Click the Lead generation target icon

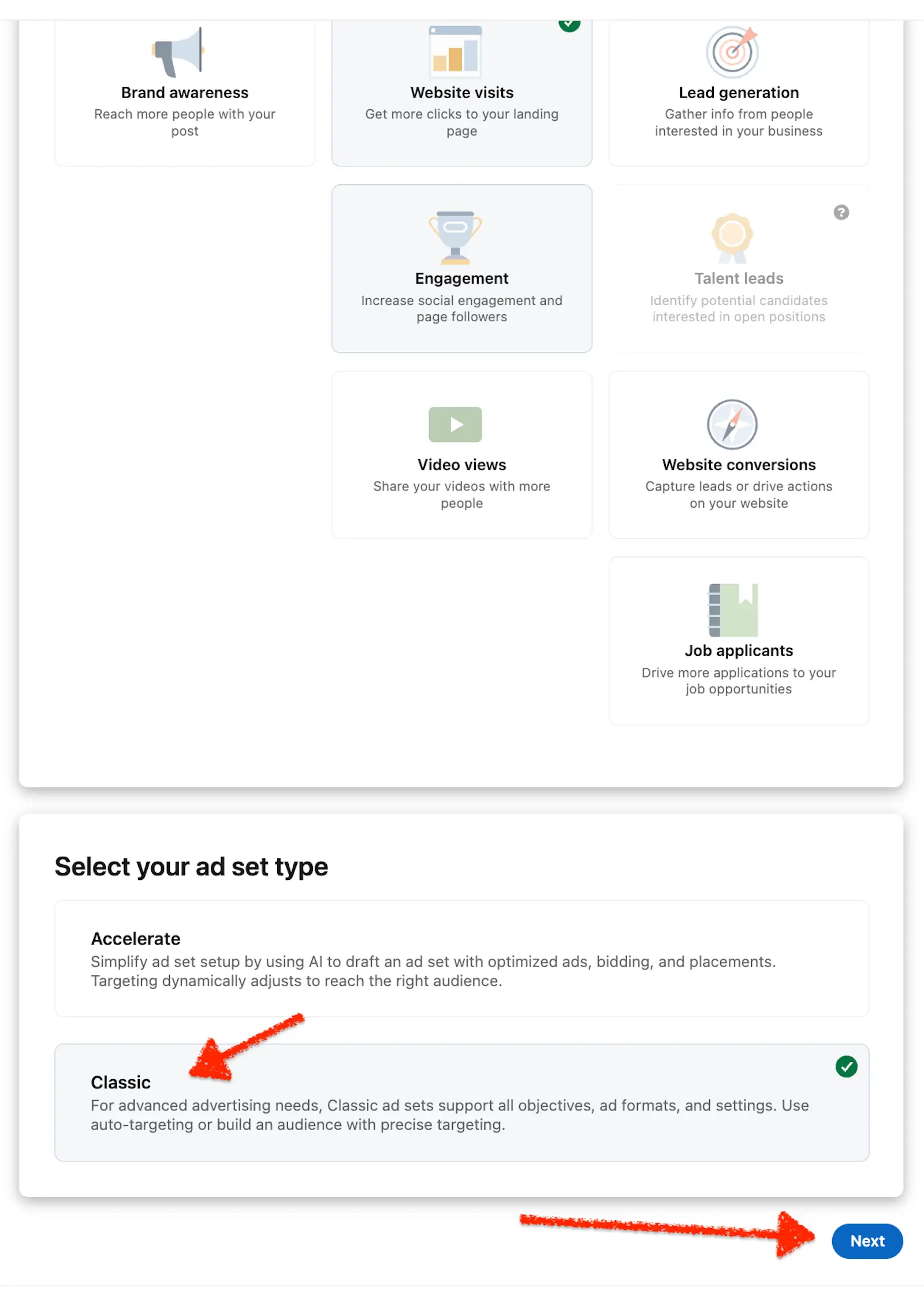[x=732, y=53]
